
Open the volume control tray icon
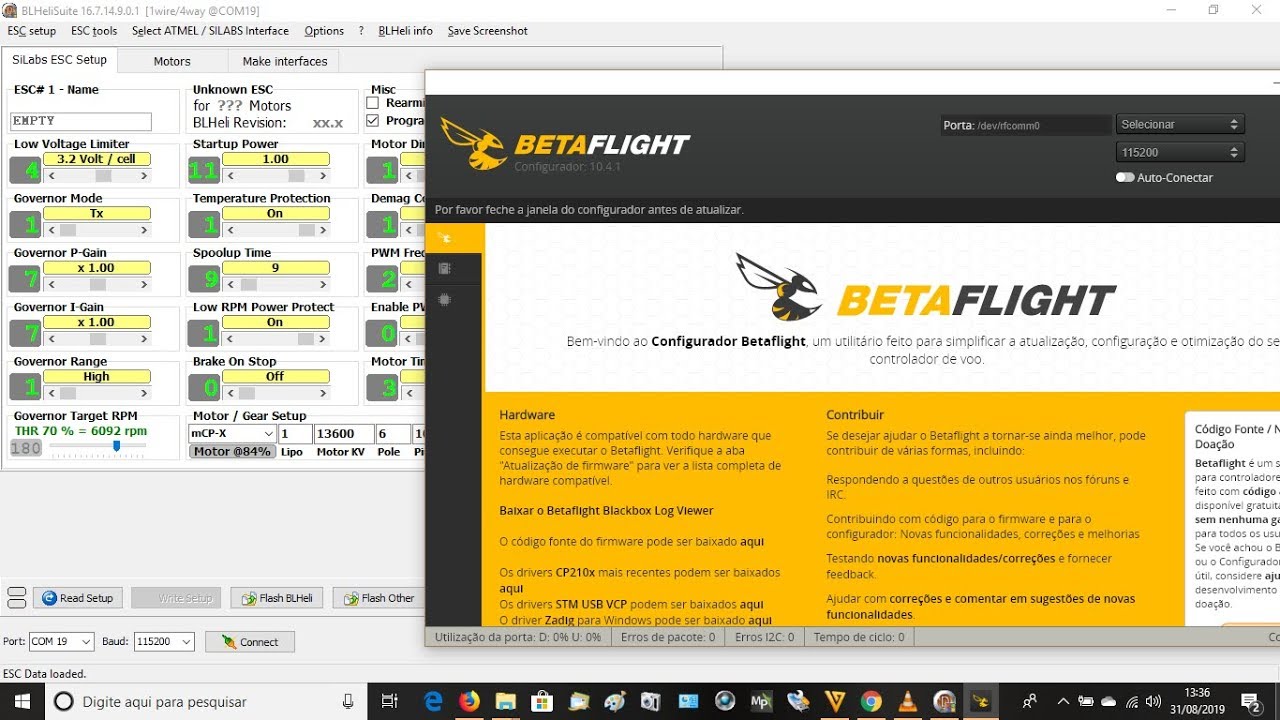(1153, 701)
